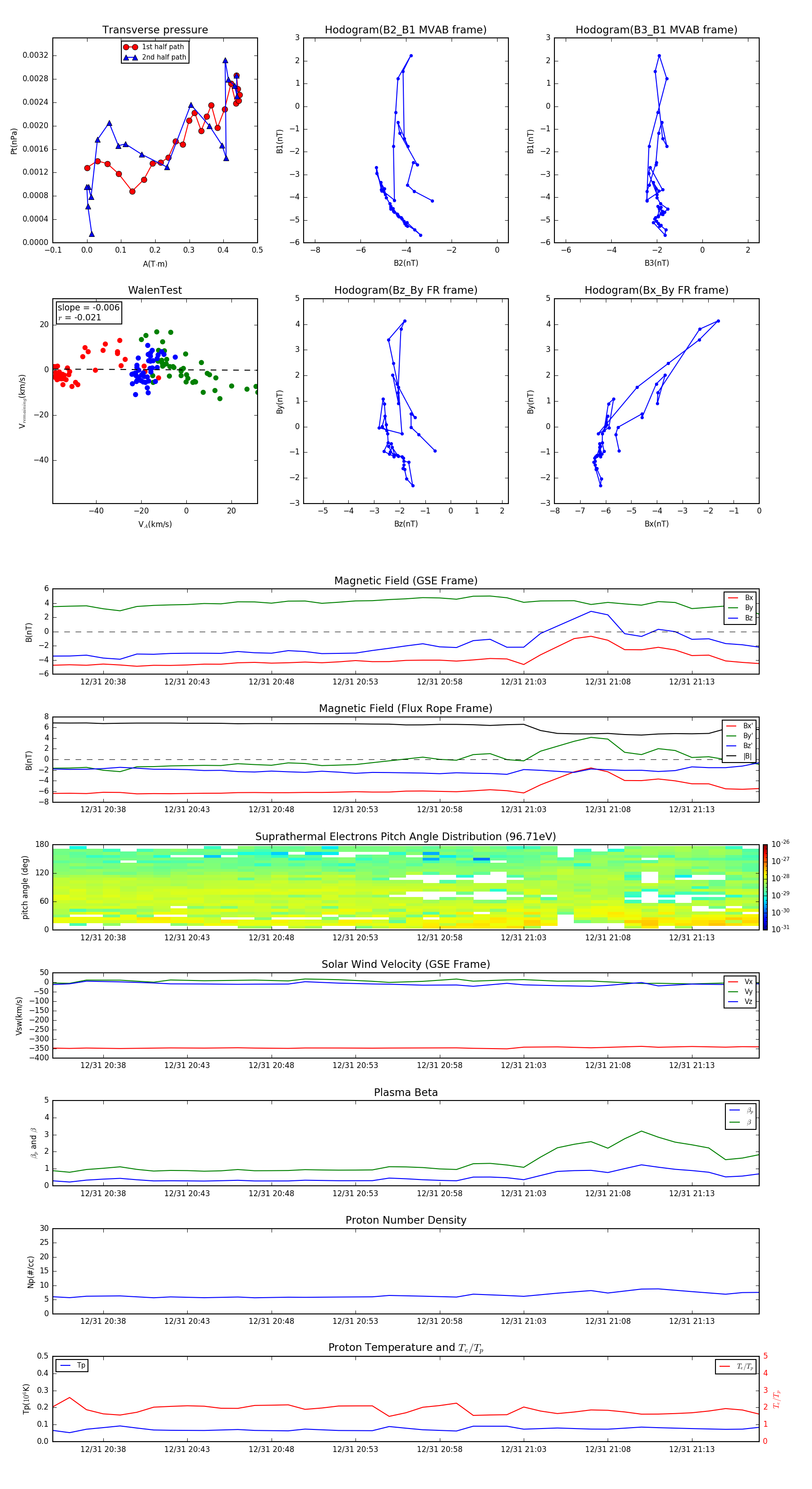Click the "Bz(nT)" x-axis label
Image resolution: width=812 pixels, height=1489 pixels.
tap(406, 524)
